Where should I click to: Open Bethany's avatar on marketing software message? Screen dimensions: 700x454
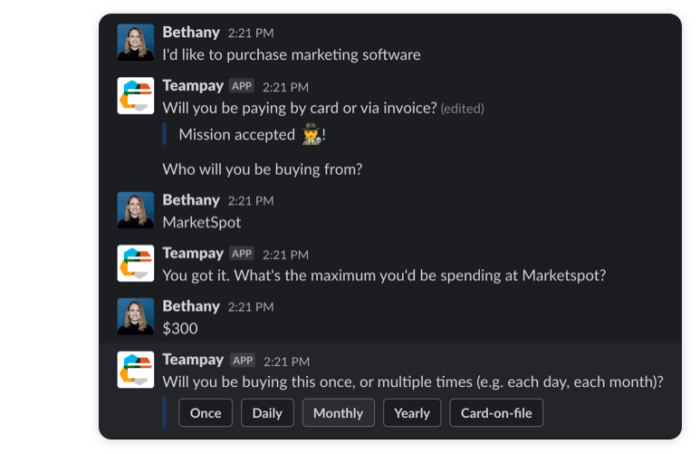pyautogui.click(x=135, y=42)
